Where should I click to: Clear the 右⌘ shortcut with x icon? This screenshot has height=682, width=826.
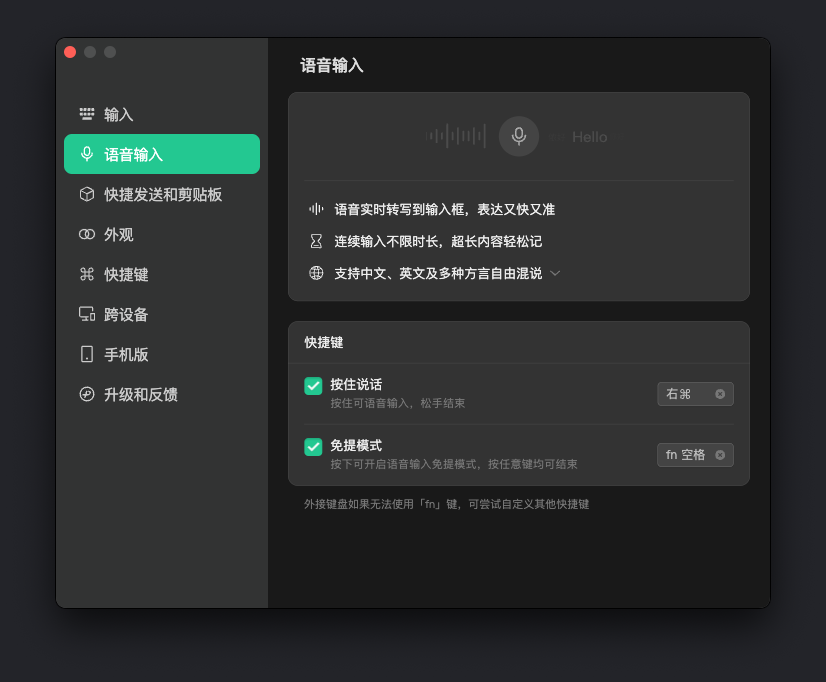point(720,394)
